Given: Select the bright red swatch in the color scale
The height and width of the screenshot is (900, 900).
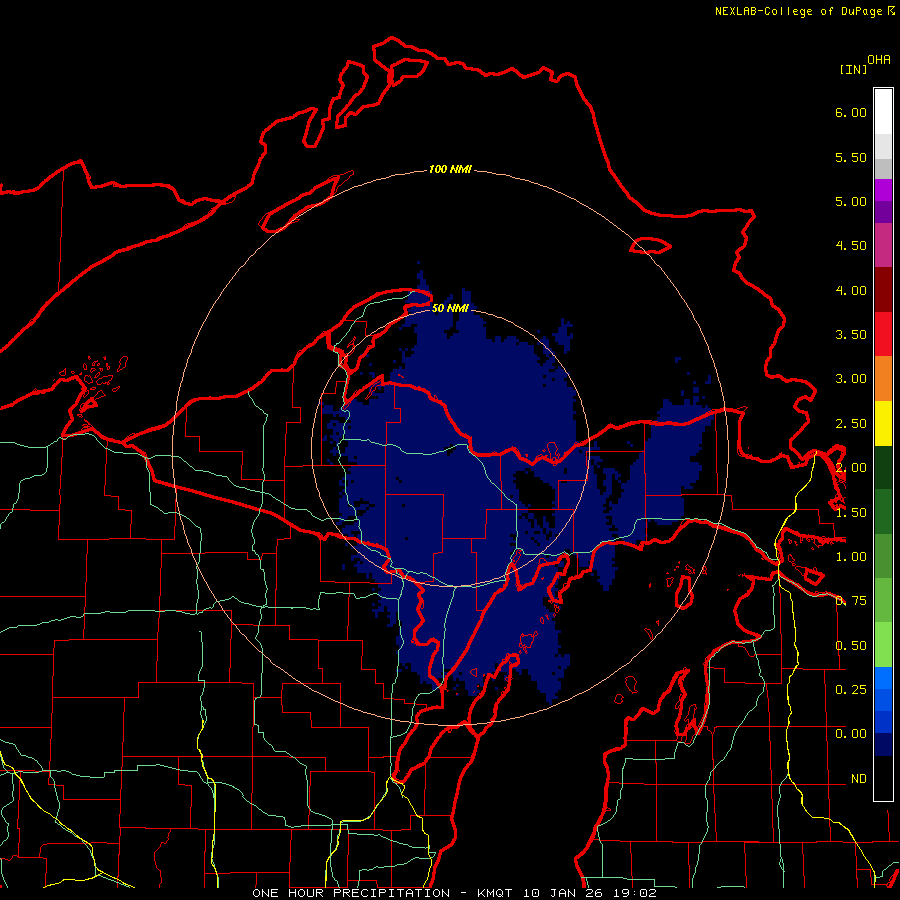Looking at the screenshot, I should (x=883, y=335).
